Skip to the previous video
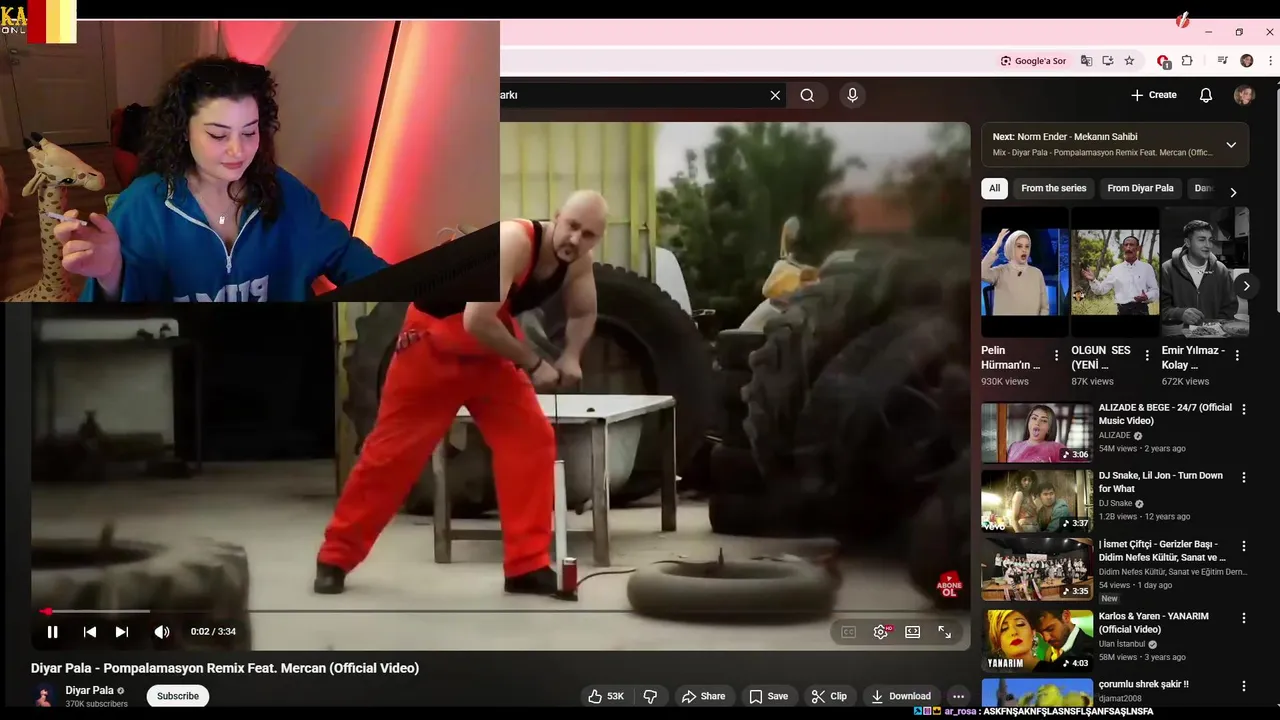Image resolution: width=1280 pixels, height=720 pixels. [x=89, y=632]
